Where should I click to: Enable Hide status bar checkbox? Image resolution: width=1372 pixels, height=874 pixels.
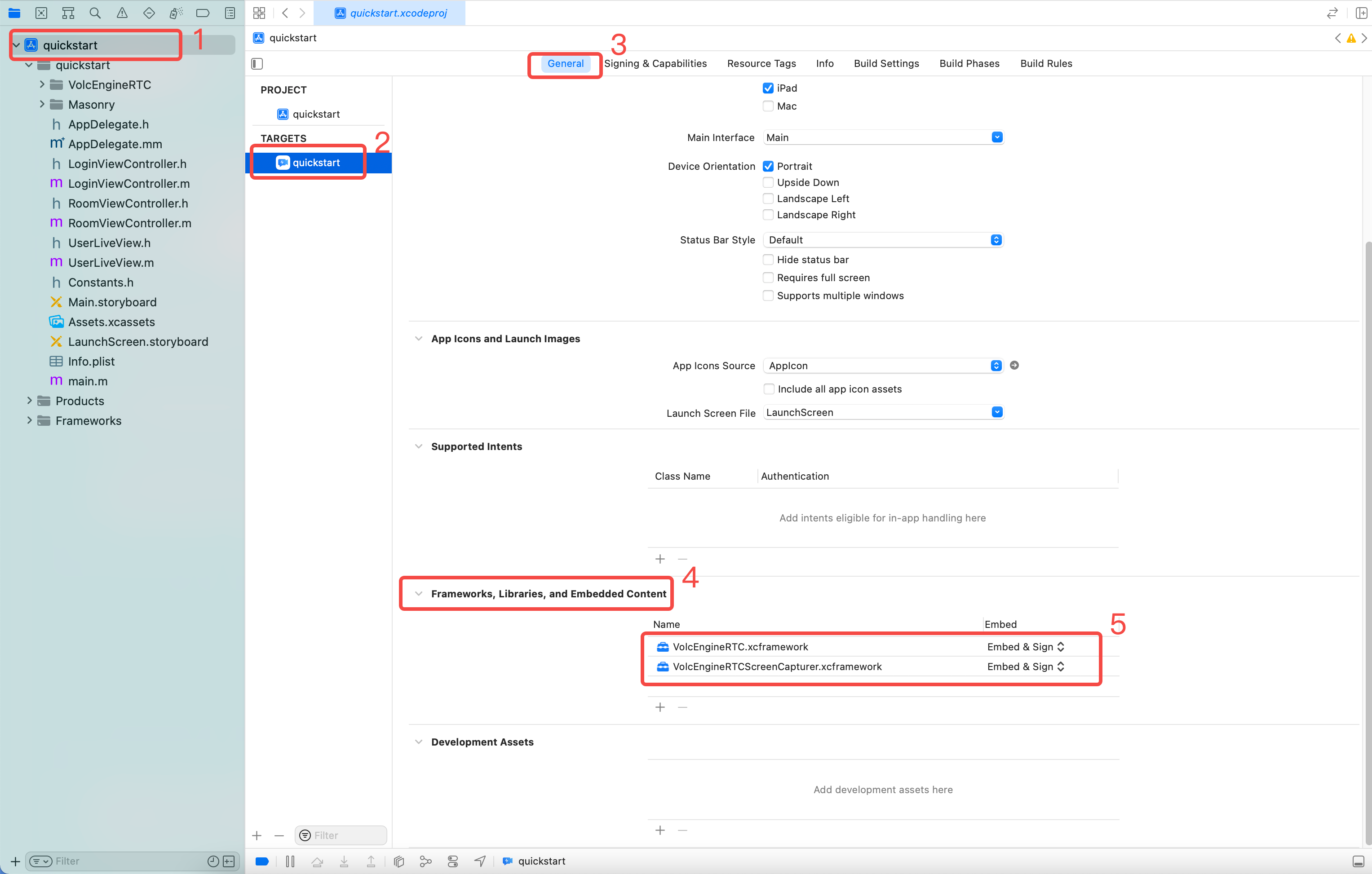[x=767, y=259]
